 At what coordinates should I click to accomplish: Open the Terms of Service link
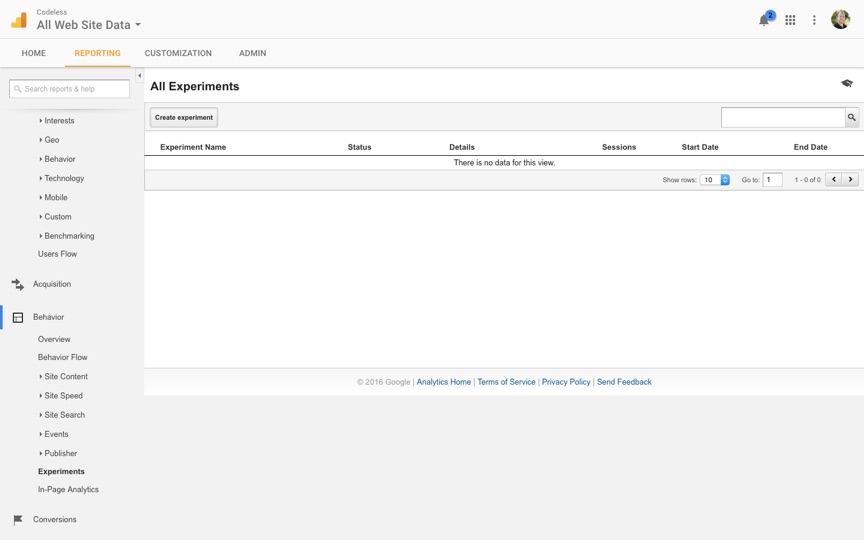click(x=506, y=382)
